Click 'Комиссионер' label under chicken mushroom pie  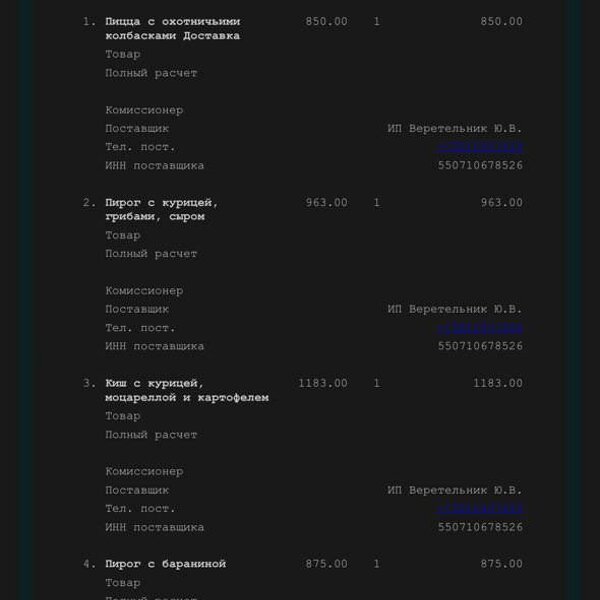click(144, 291)
